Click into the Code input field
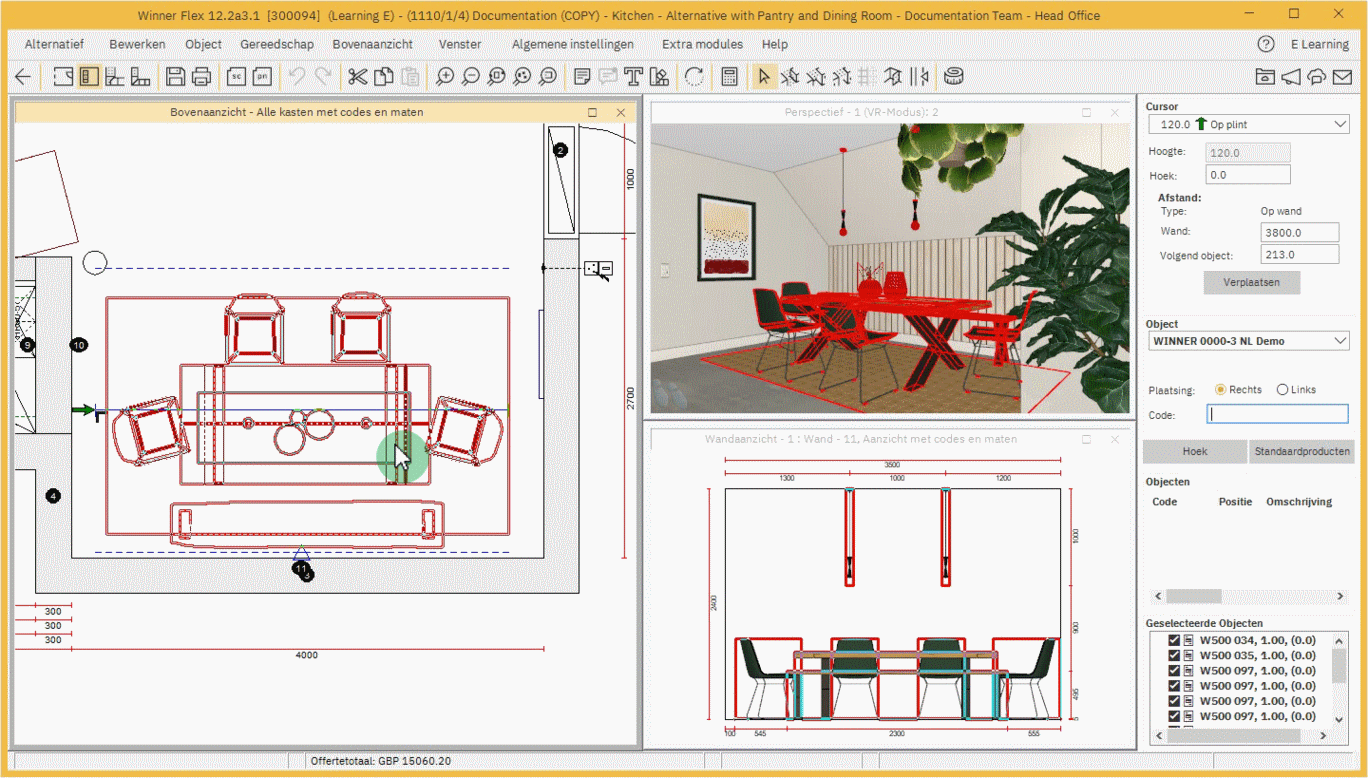Image resolution: width=1368 pixels, height=778 pixels. [x=1277, y=414]
